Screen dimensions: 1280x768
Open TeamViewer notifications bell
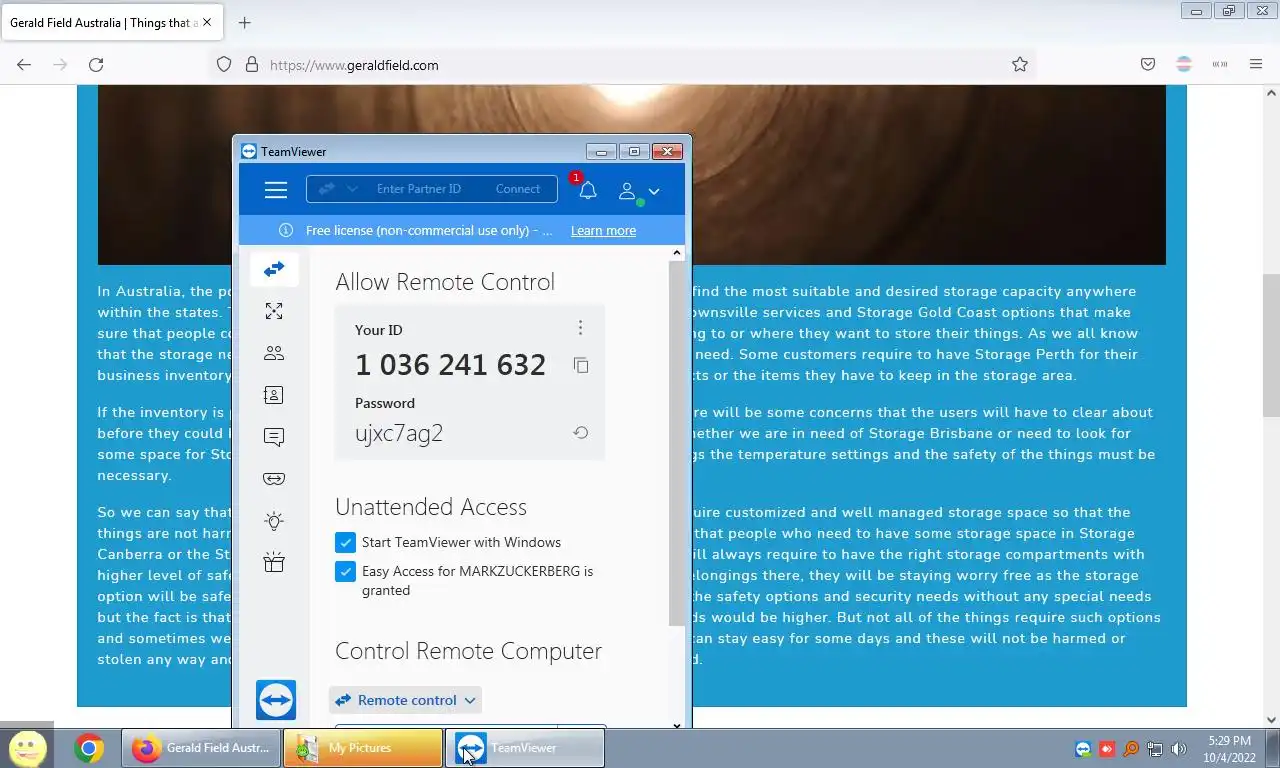click(x=587, y=190)
